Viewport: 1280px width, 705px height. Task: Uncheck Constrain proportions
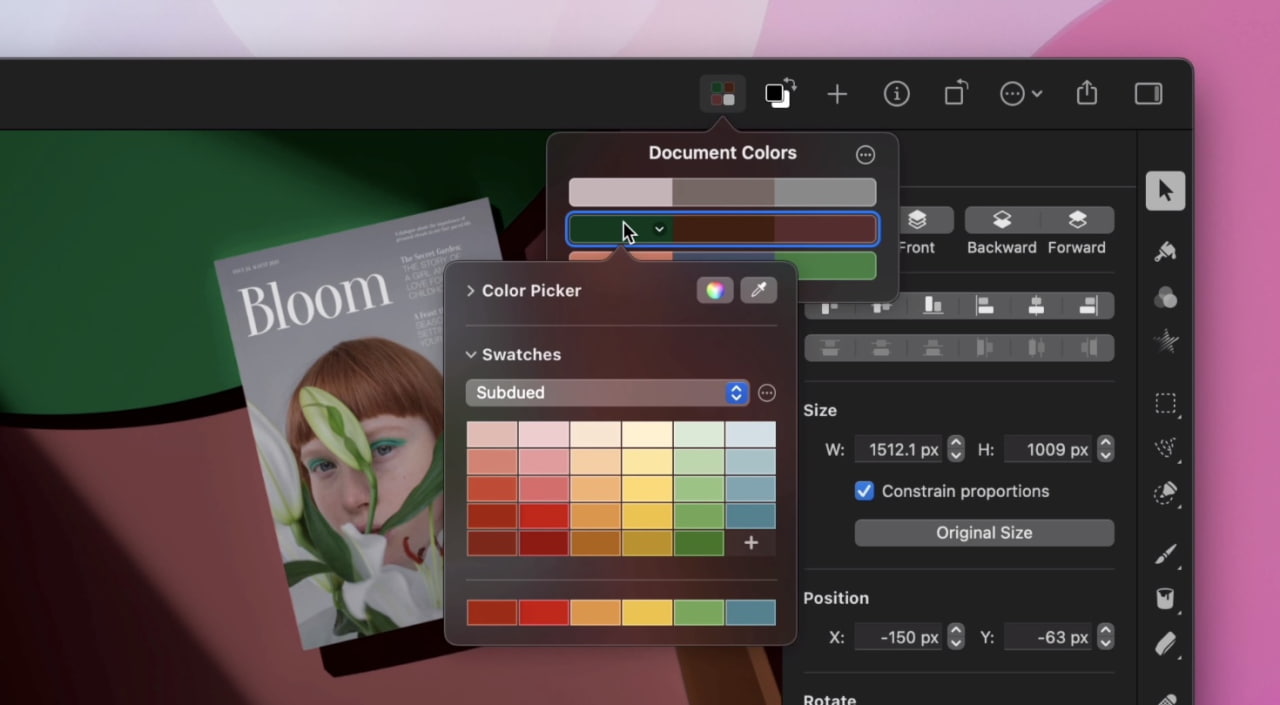pos(864,491)
